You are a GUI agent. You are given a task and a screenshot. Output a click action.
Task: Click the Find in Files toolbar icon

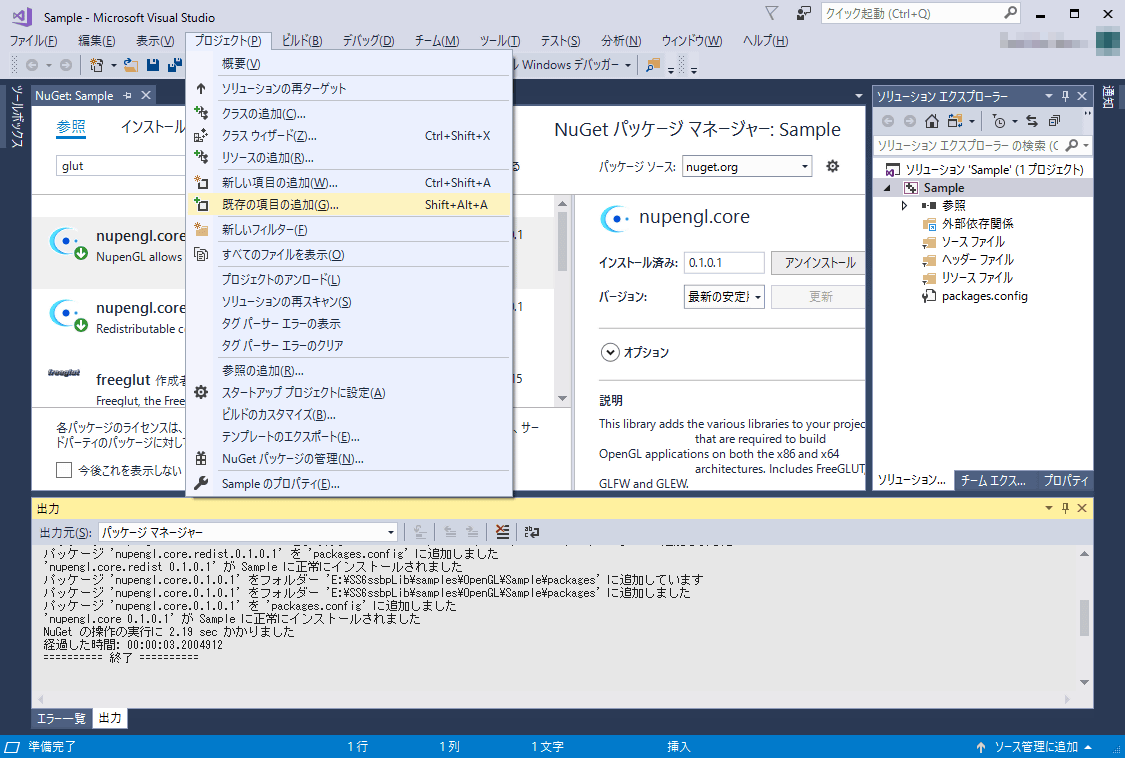[x=652, y=65]
